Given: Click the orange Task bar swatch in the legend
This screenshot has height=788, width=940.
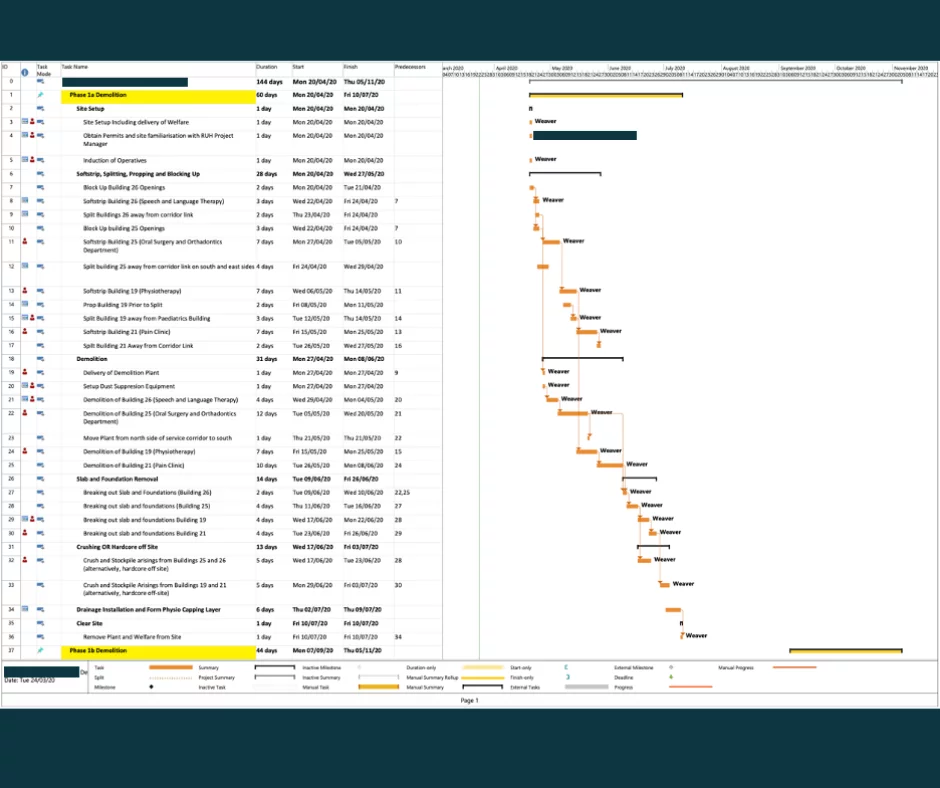Looking at the screenshot, I should (x=171, y=667).
